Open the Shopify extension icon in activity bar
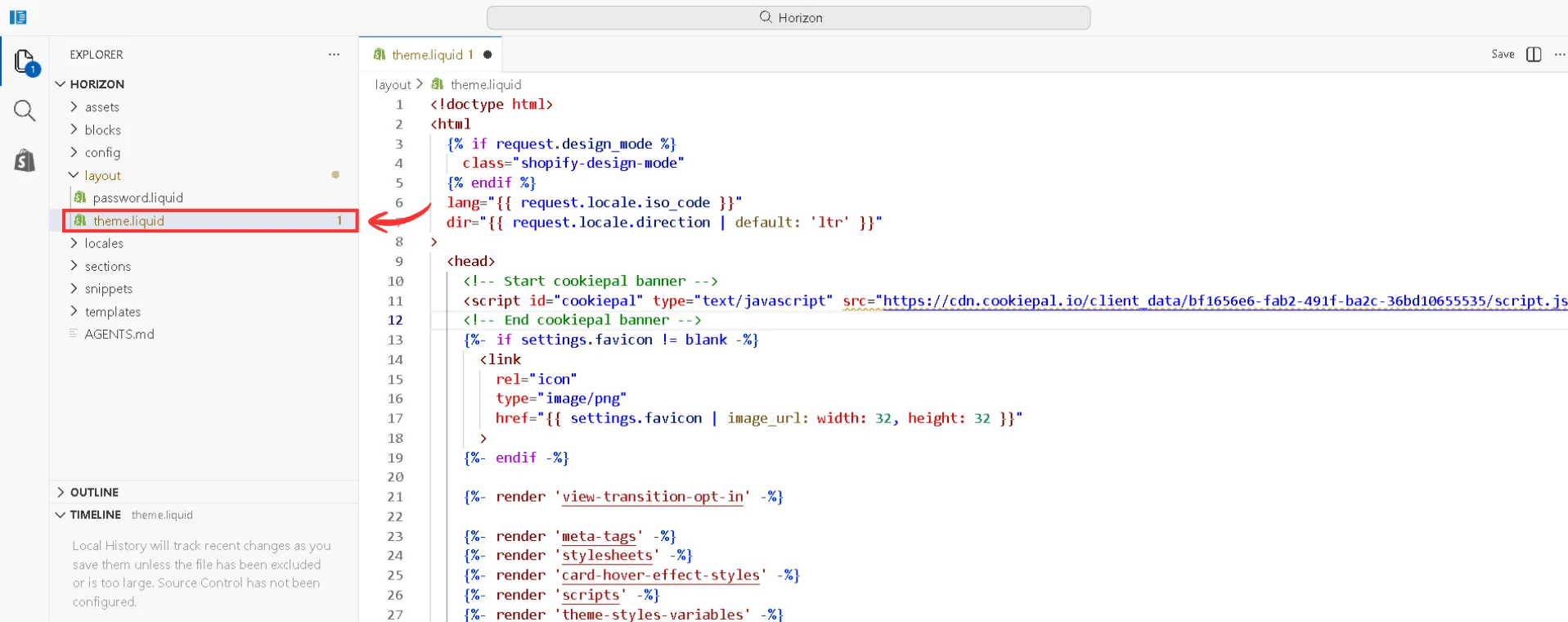 pos(25,160)
